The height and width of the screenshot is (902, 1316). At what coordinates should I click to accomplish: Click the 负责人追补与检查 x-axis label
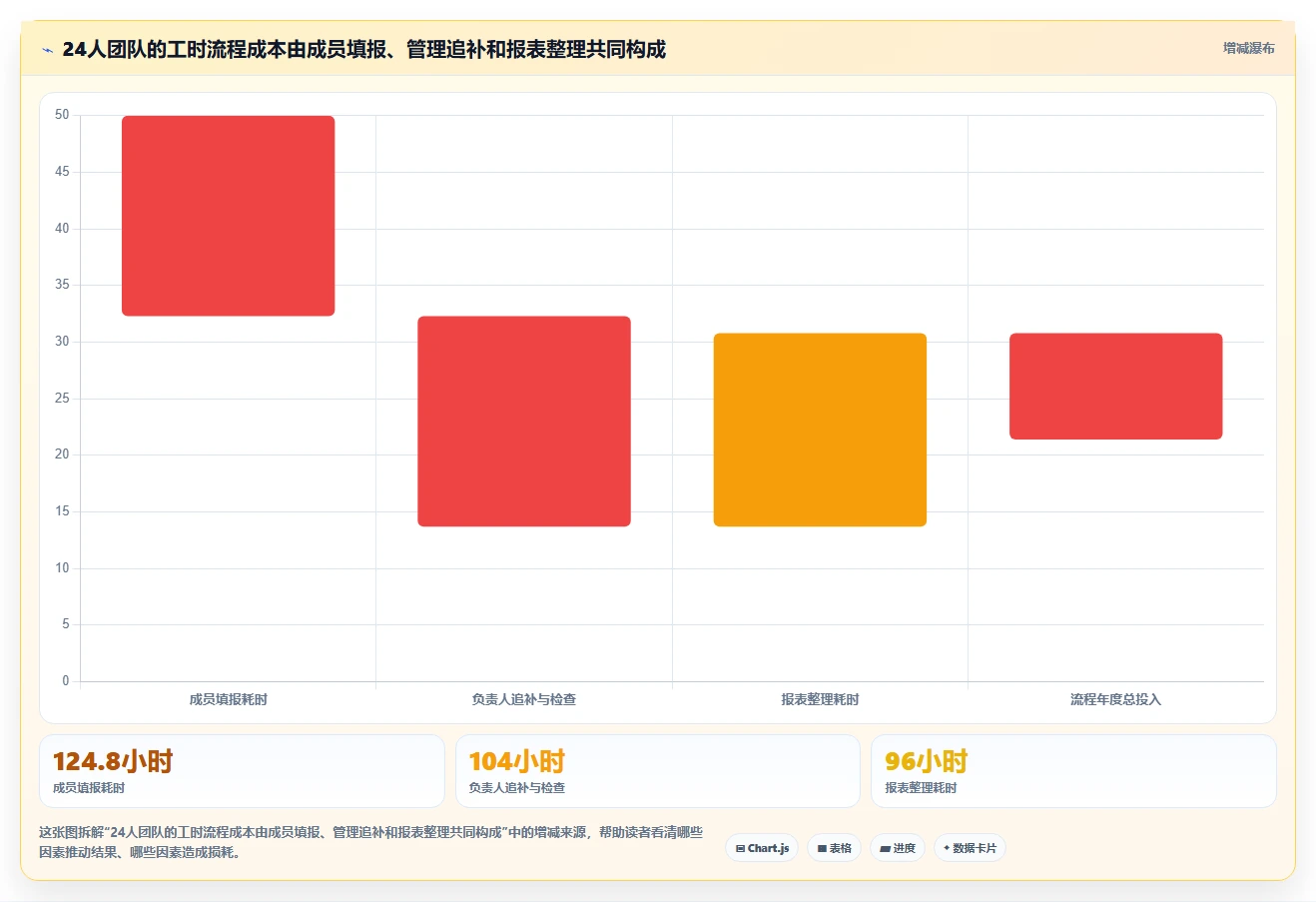[x=524, y=699]
